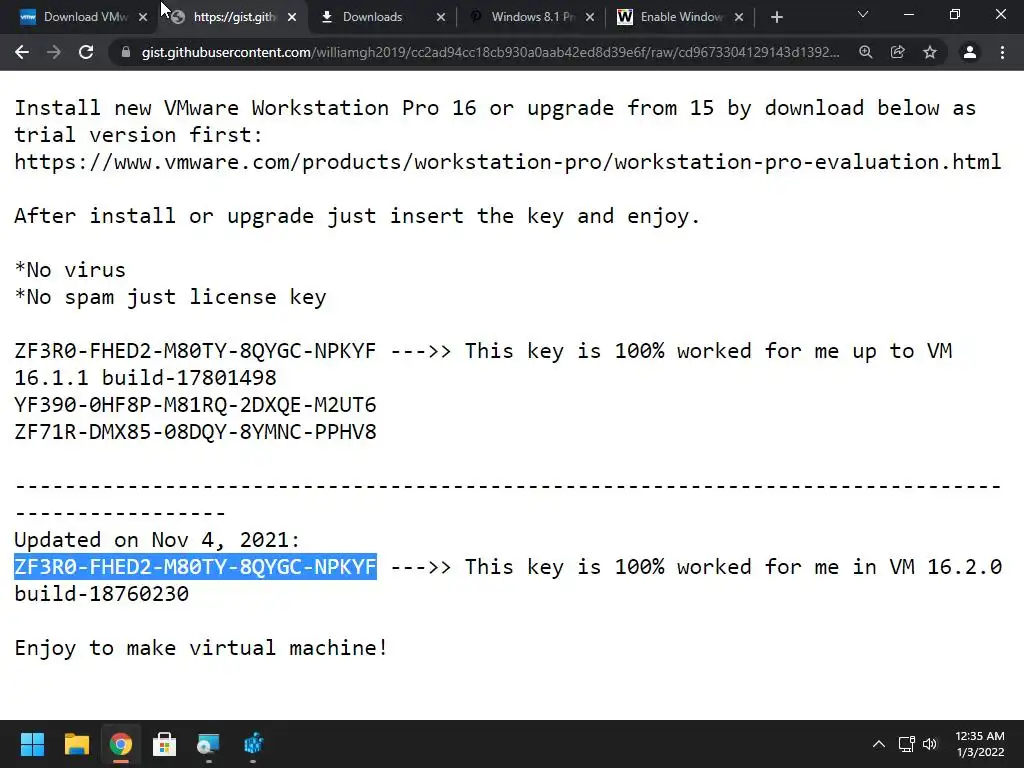Screen dimensions: 1024x768
Task: Bookmark this tab with the star
Action: (930, 52)
